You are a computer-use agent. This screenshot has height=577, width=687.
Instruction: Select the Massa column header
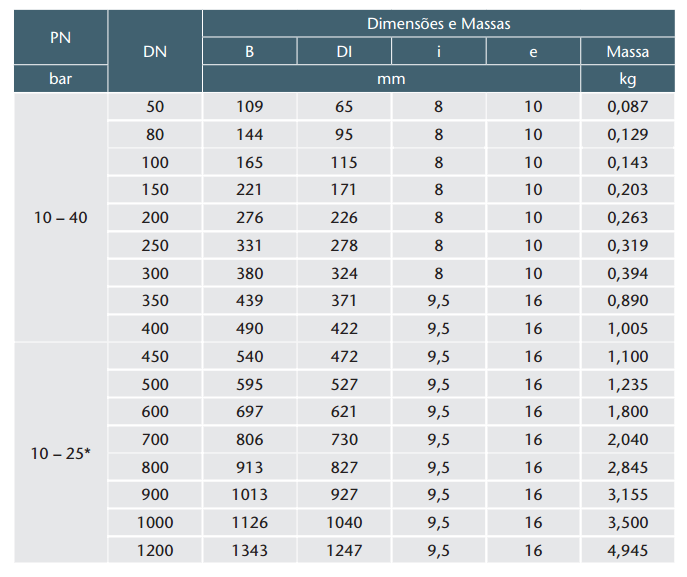coord(627,52)
